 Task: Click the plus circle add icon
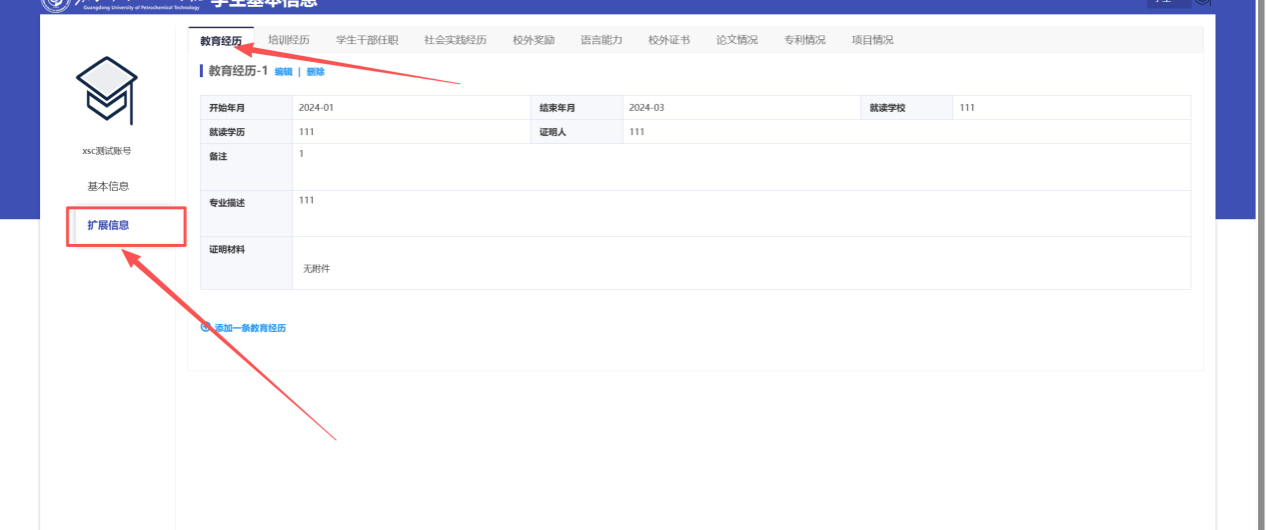pos(206,327)
